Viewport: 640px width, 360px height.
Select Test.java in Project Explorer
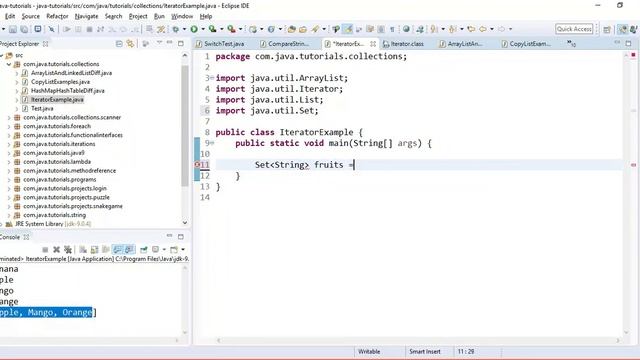pos(42,109)
